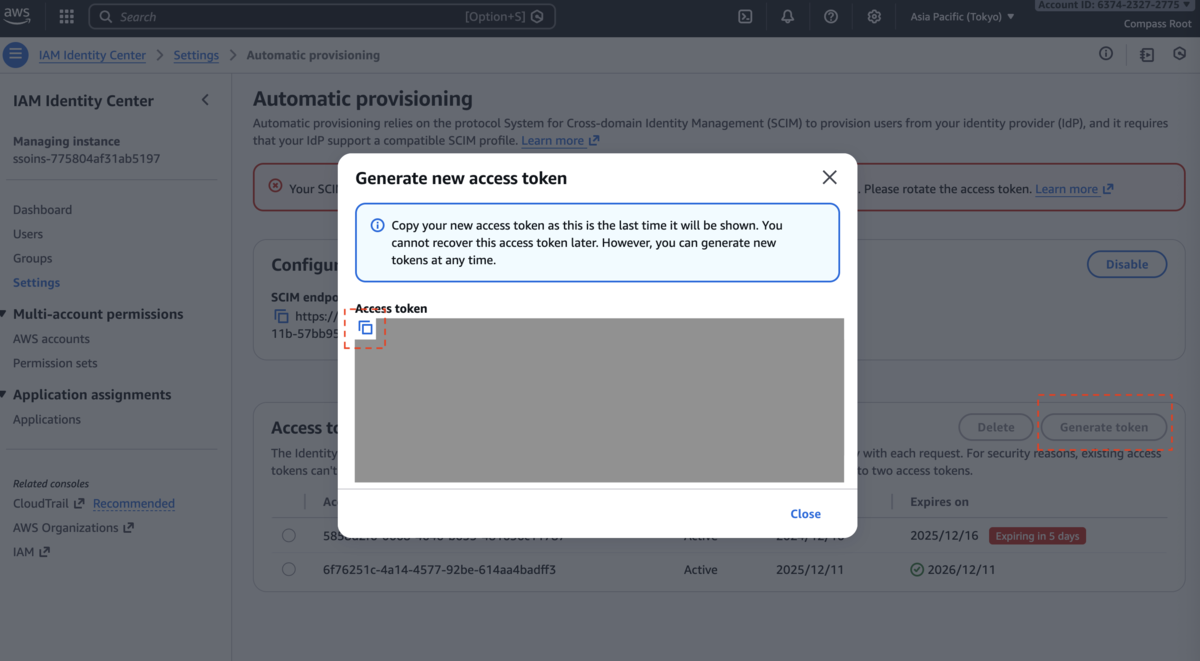
Task: Click Learn more link in error banner
Action: click(1074, 189)
